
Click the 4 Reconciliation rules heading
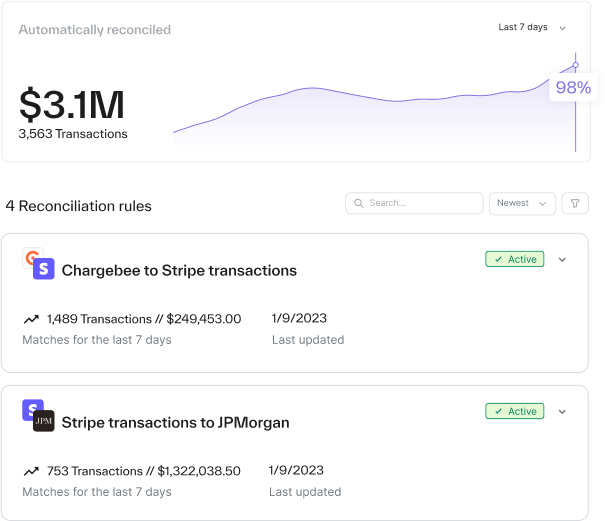78,206
